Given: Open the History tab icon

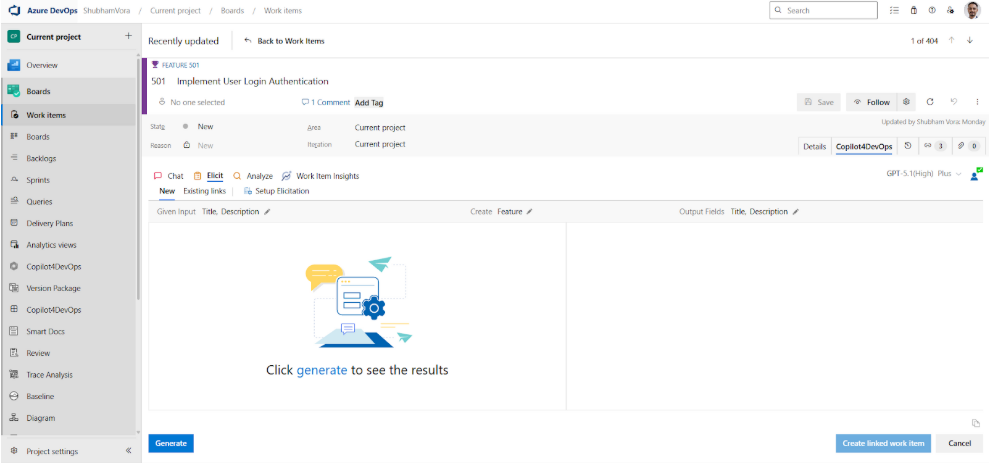Looking at the screenshot, I should (x=908, y=146).
